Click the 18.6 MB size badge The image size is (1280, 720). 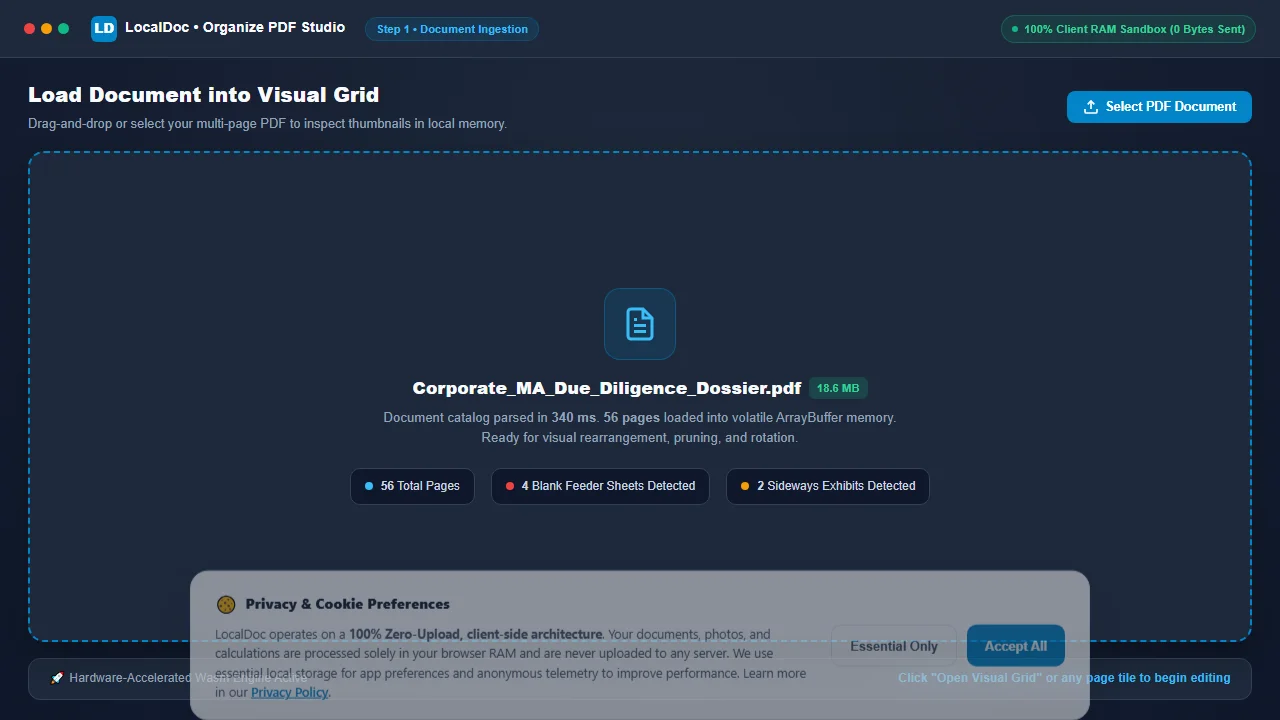pos(838,388)
